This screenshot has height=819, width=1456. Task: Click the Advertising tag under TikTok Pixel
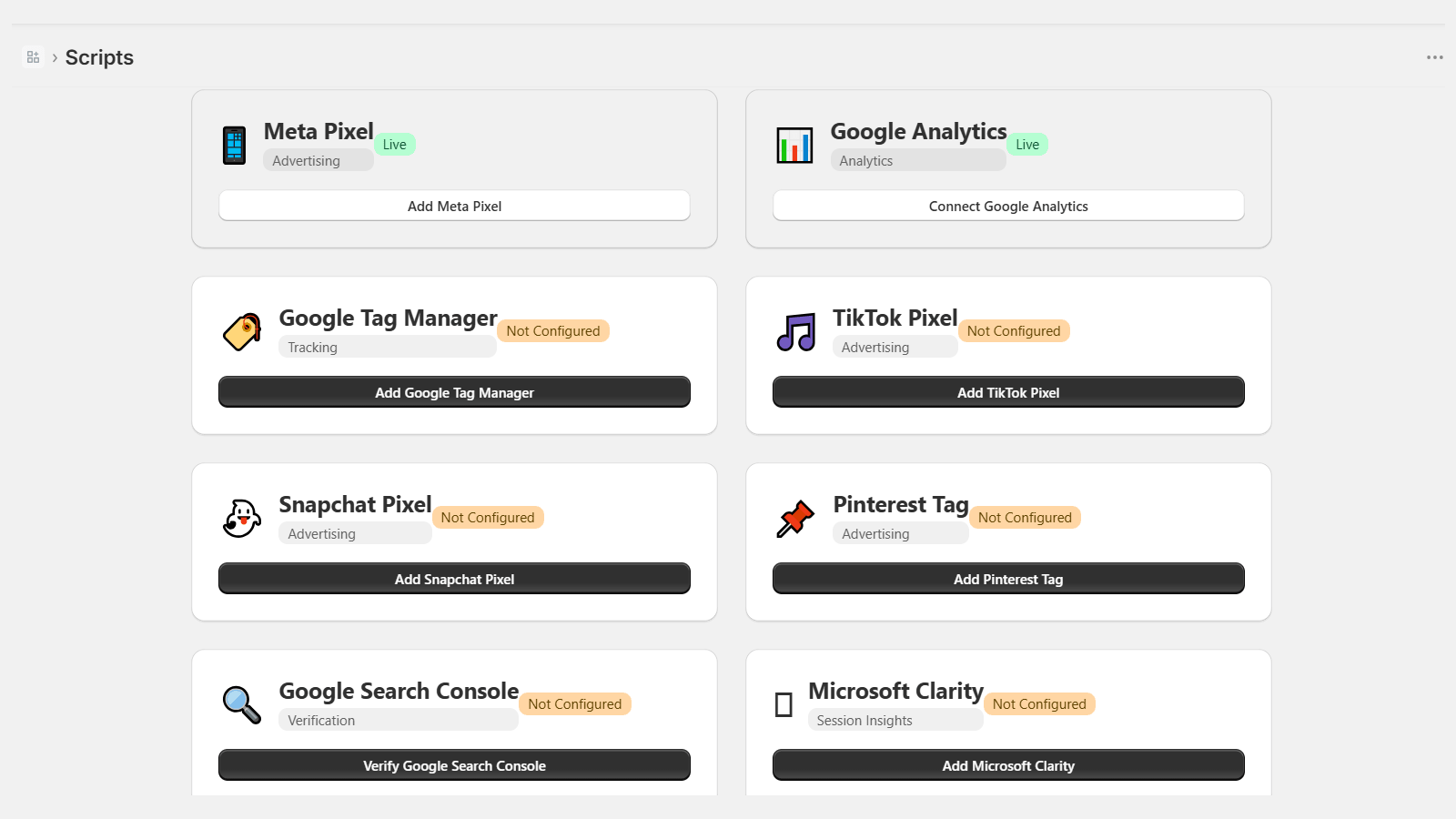(895, 347)
